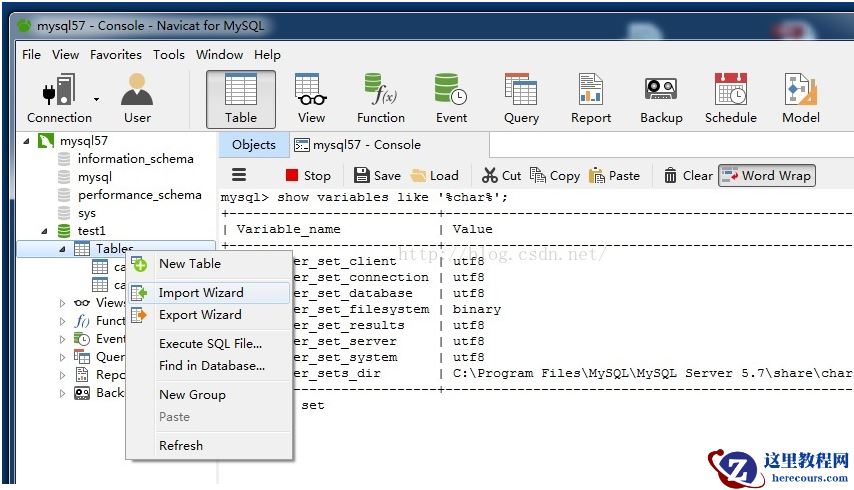Image resolution: width=854 pixels, height=490 pixels.
Task: Open the Event toolbar icon
Action: 451,99
